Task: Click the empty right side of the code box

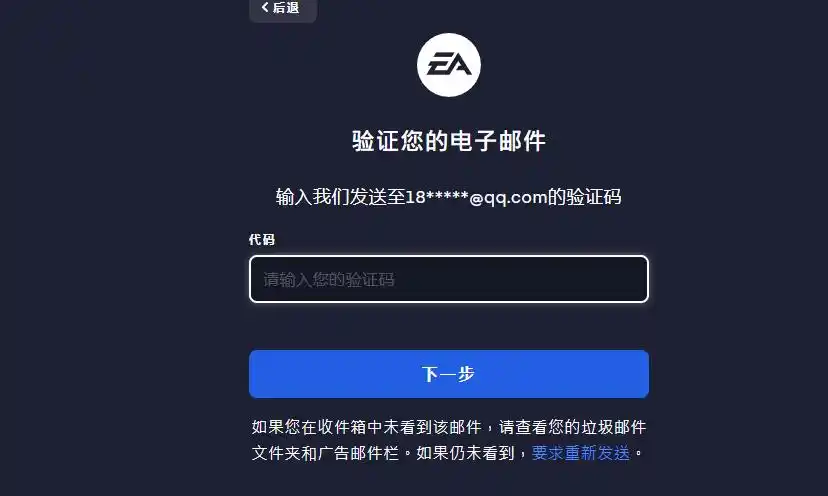Action: coord(554,279)
